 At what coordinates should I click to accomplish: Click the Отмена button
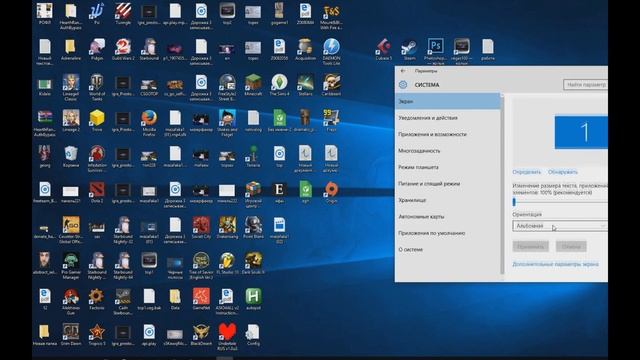[x=571, y=246]
